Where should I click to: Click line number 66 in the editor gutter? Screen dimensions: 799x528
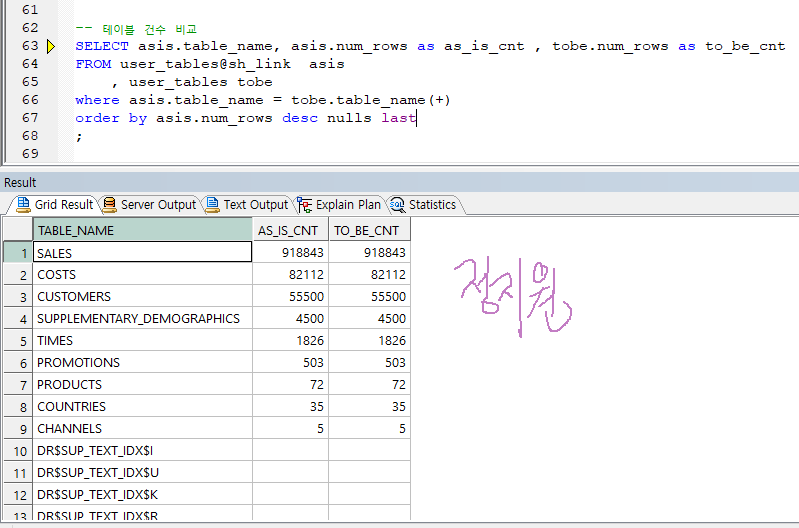tap(29, 100)
